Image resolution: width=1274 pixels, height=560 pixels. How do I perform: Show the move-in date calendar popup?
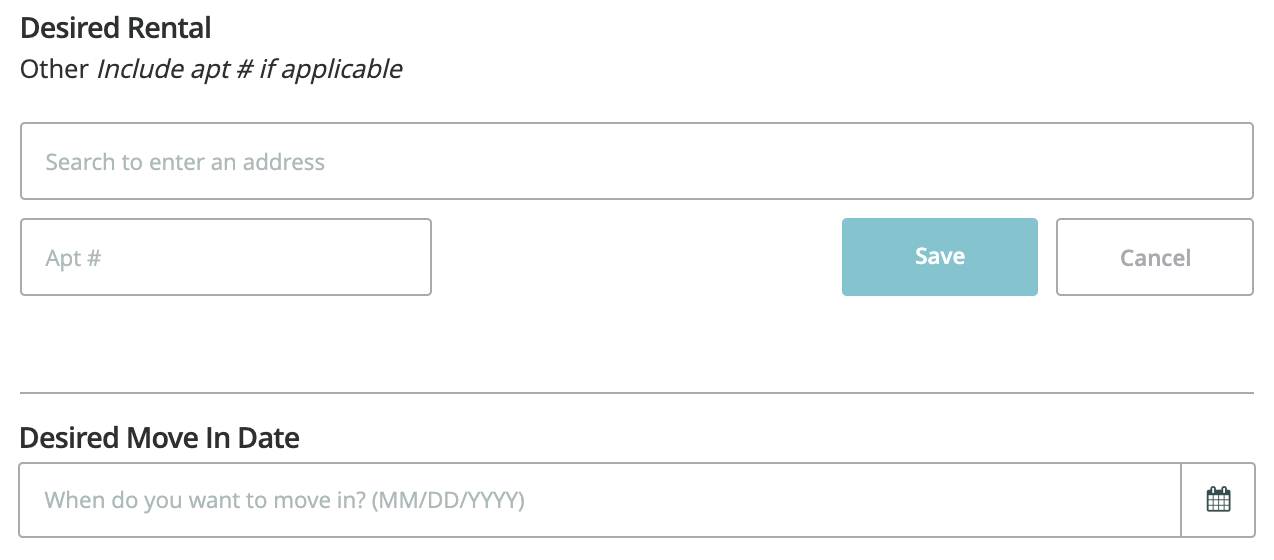click(x=1218, y=500)
